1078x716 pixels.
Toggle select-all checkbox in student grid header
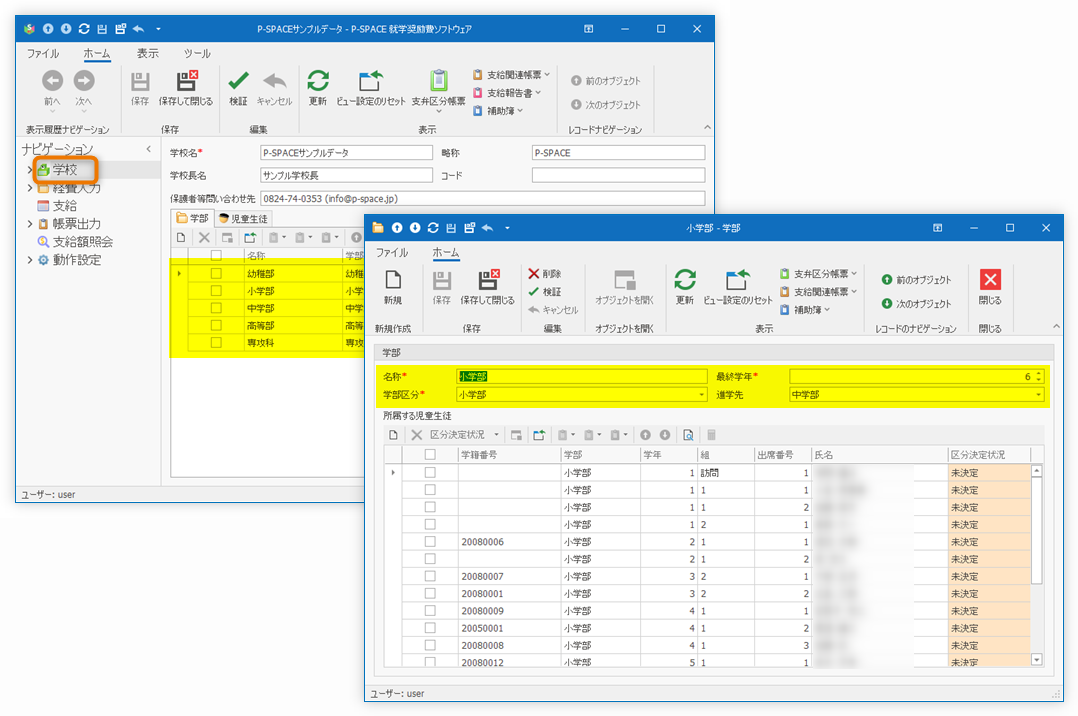click(x=430, y=455)
